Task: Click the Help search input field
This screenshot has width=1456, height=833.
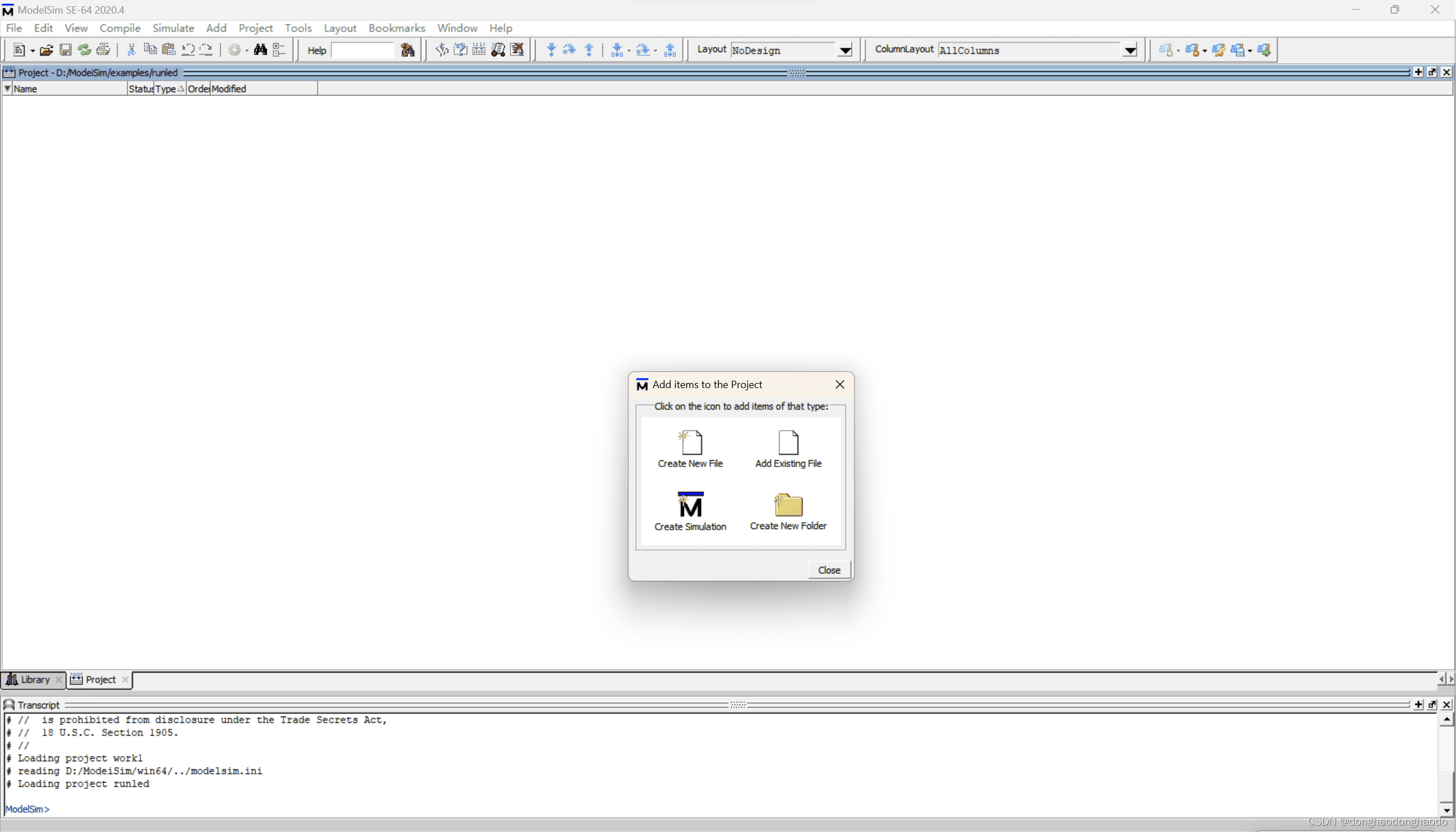Action: click(x=363, y=51)
